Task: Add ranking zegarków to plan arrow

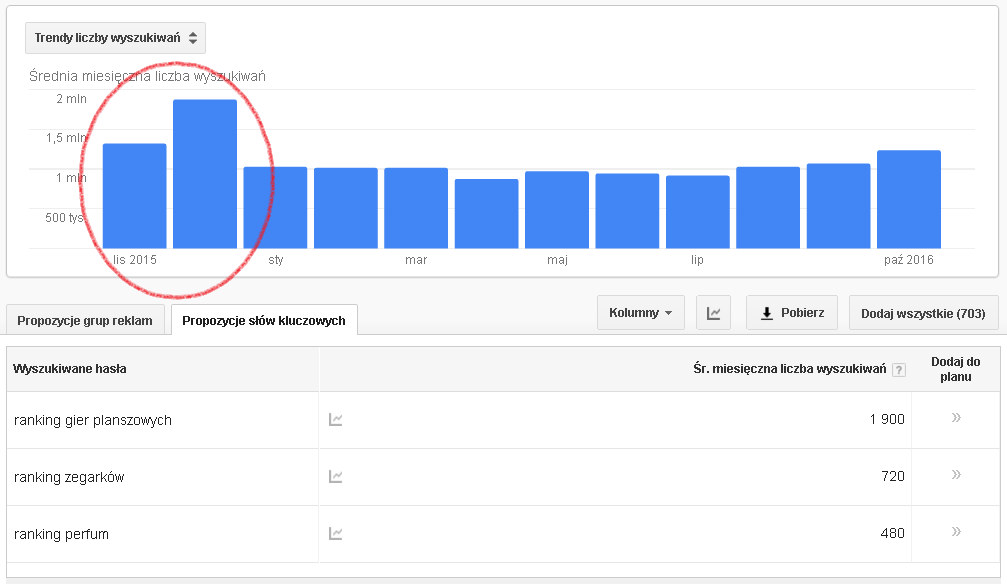Action: tap(956, 475)
